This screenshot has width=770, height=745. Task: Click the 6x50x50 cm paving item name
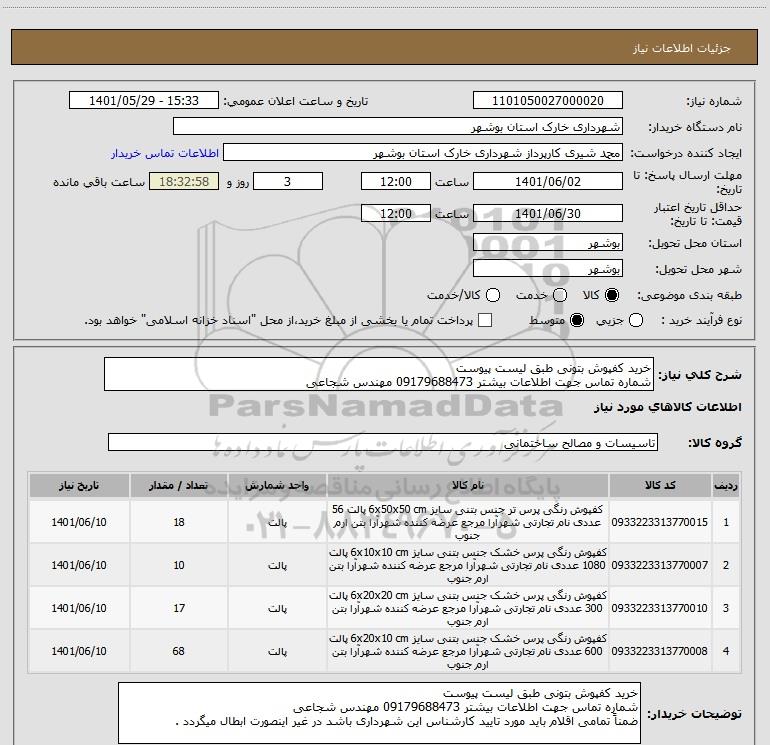468,522
